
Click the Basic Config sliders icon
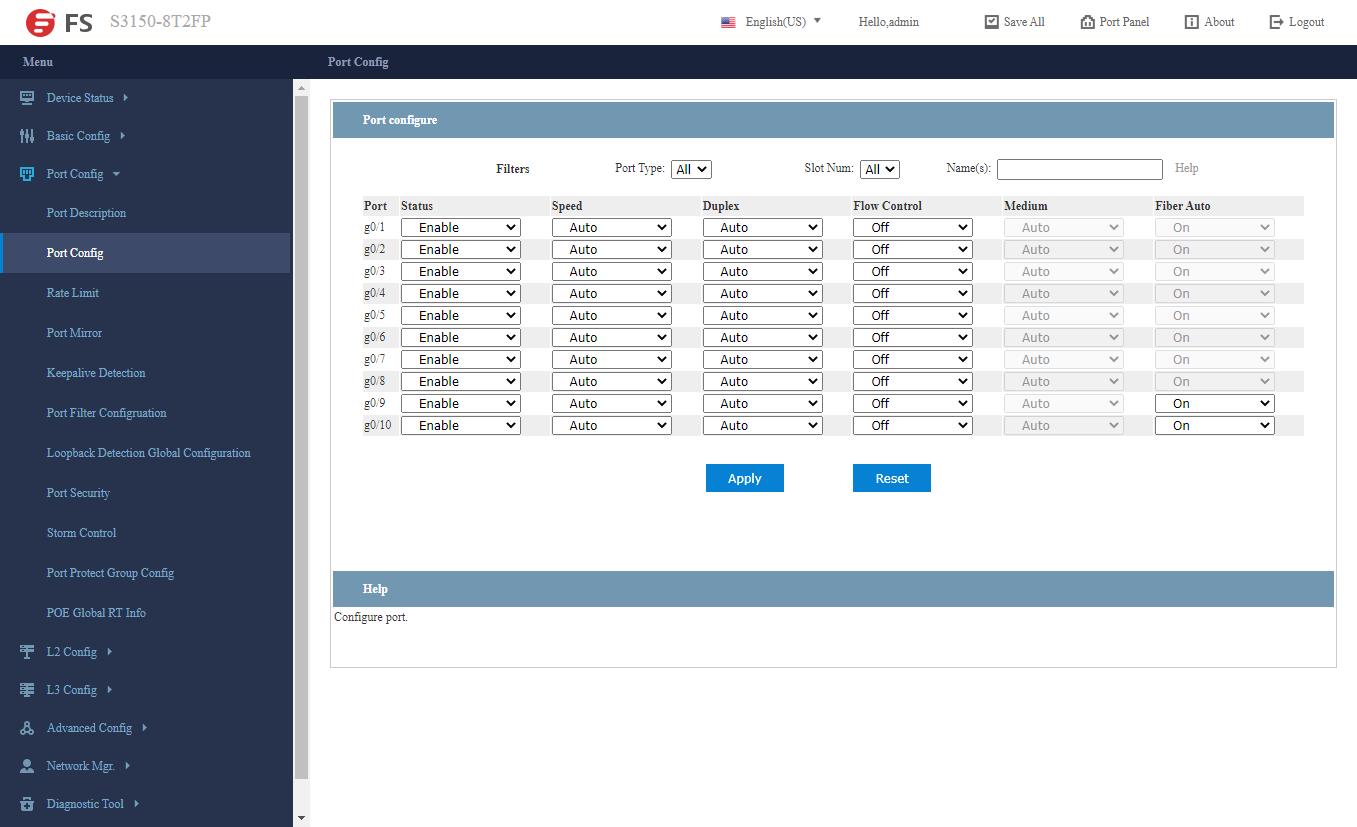pyautogui.click(x=27, y=136)
